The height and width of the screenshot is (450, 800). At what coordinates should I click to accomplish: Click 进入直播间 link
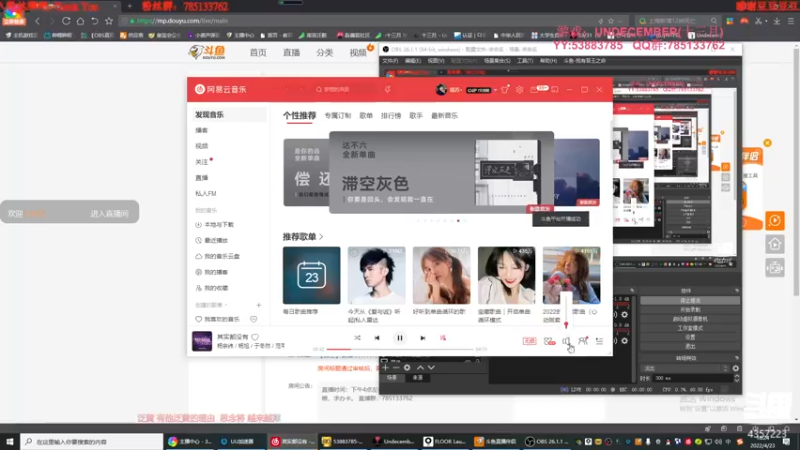[x=109, y=213]
